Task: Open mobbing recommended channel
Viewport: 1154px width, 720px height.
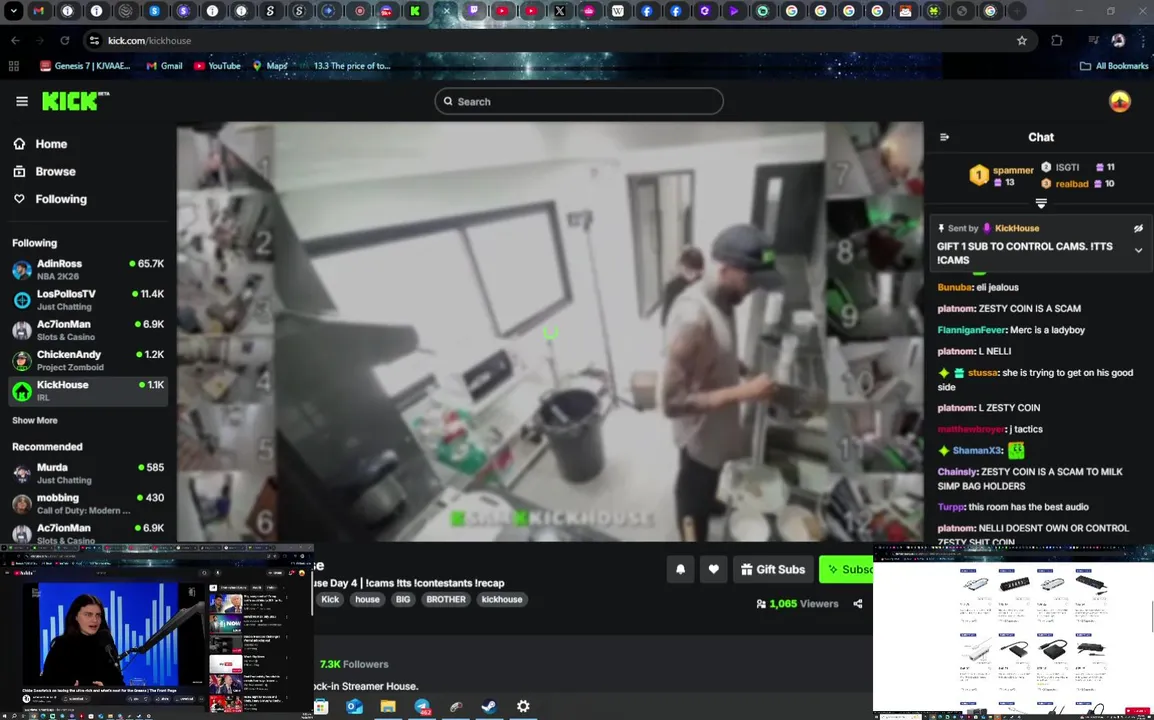Action: 88,504
